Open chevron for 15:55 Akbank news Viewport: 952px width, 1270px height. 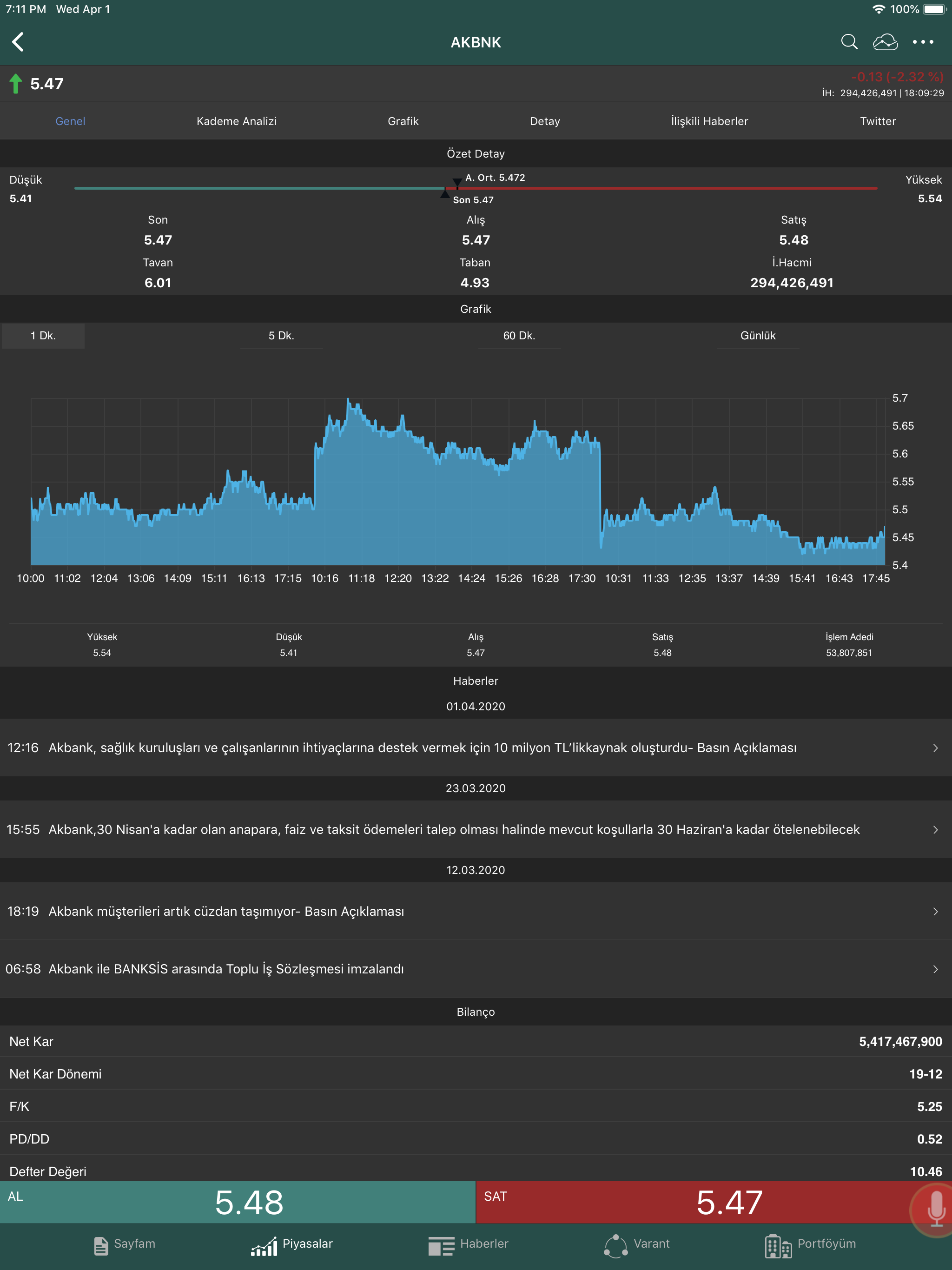click(x=935, y=830)
